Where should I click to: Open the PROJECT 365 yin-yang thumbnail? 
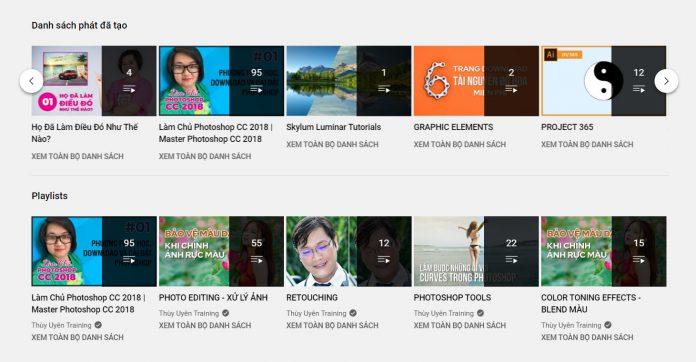point(603,81)
